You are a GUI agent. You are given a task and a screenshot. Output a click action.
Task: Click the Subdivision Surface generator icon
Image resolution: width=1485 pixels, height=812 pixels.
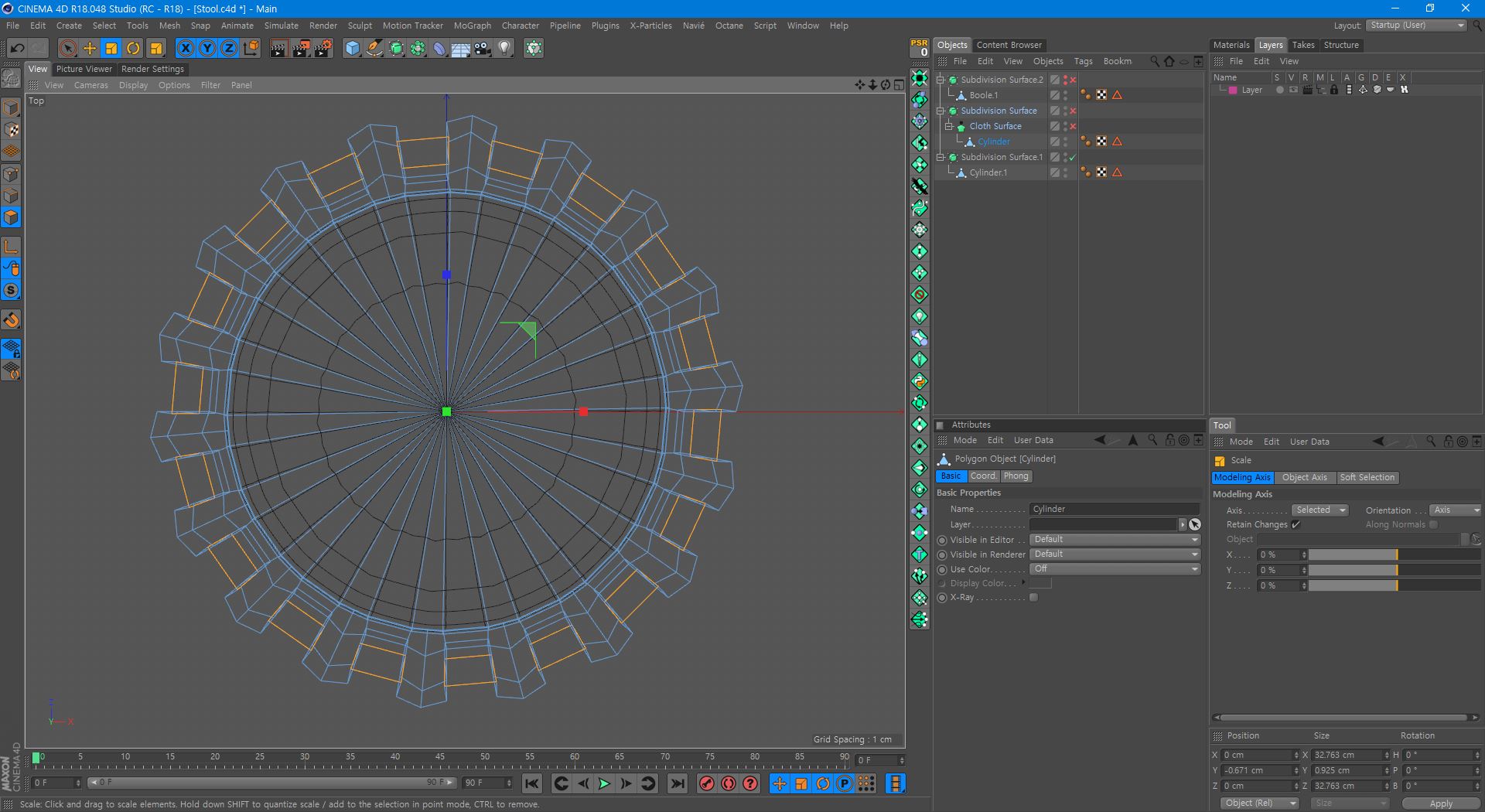[396, 48]
